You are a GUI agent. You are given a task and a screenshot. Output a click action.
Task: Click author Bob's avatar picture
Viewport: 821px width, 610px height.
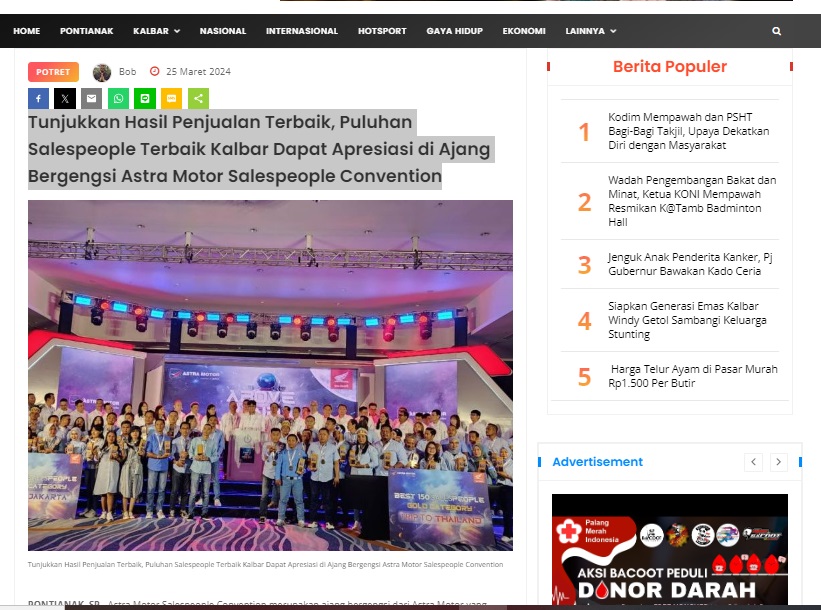point(102,72)
